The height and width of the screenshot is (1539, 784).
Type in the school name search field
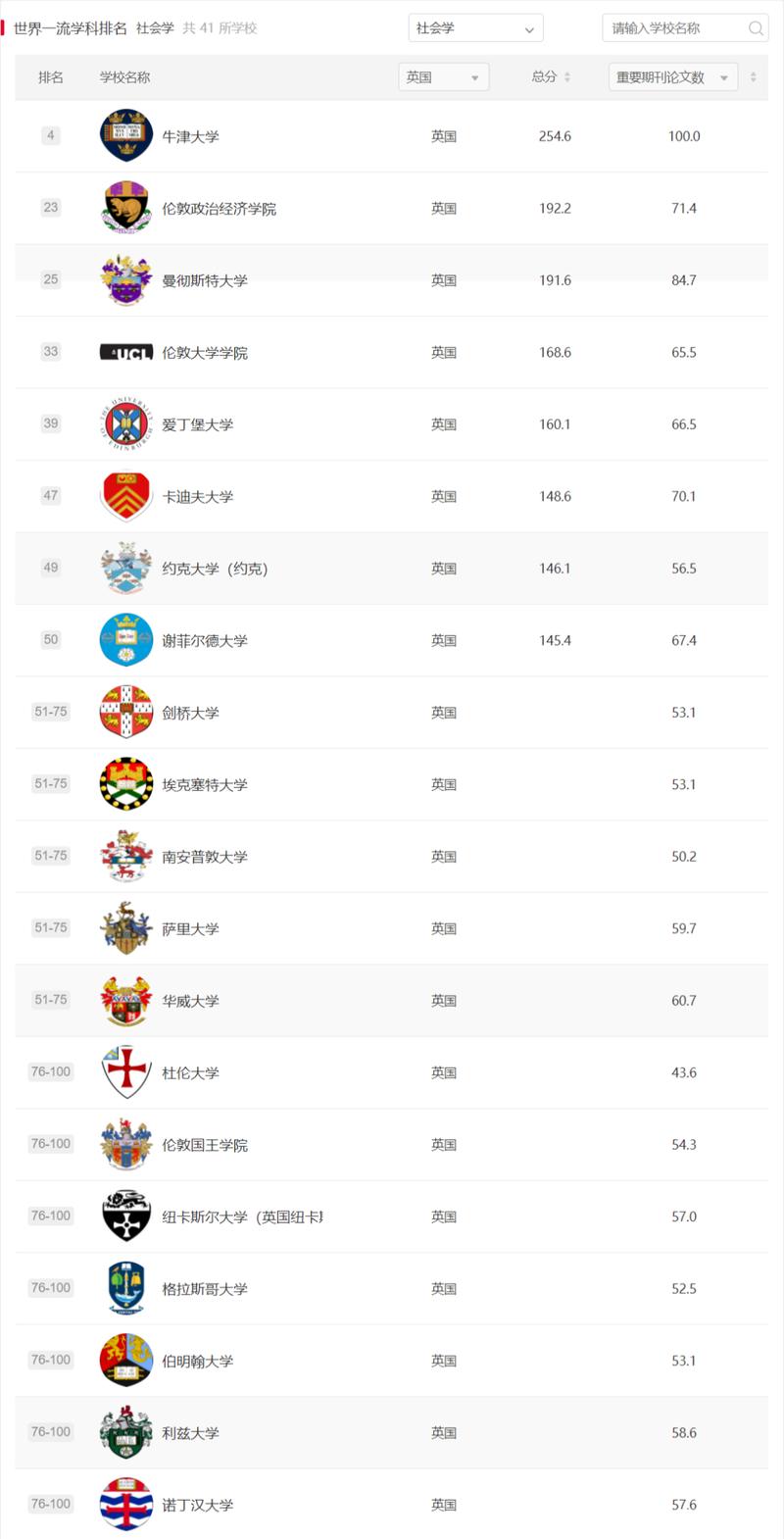674,28
